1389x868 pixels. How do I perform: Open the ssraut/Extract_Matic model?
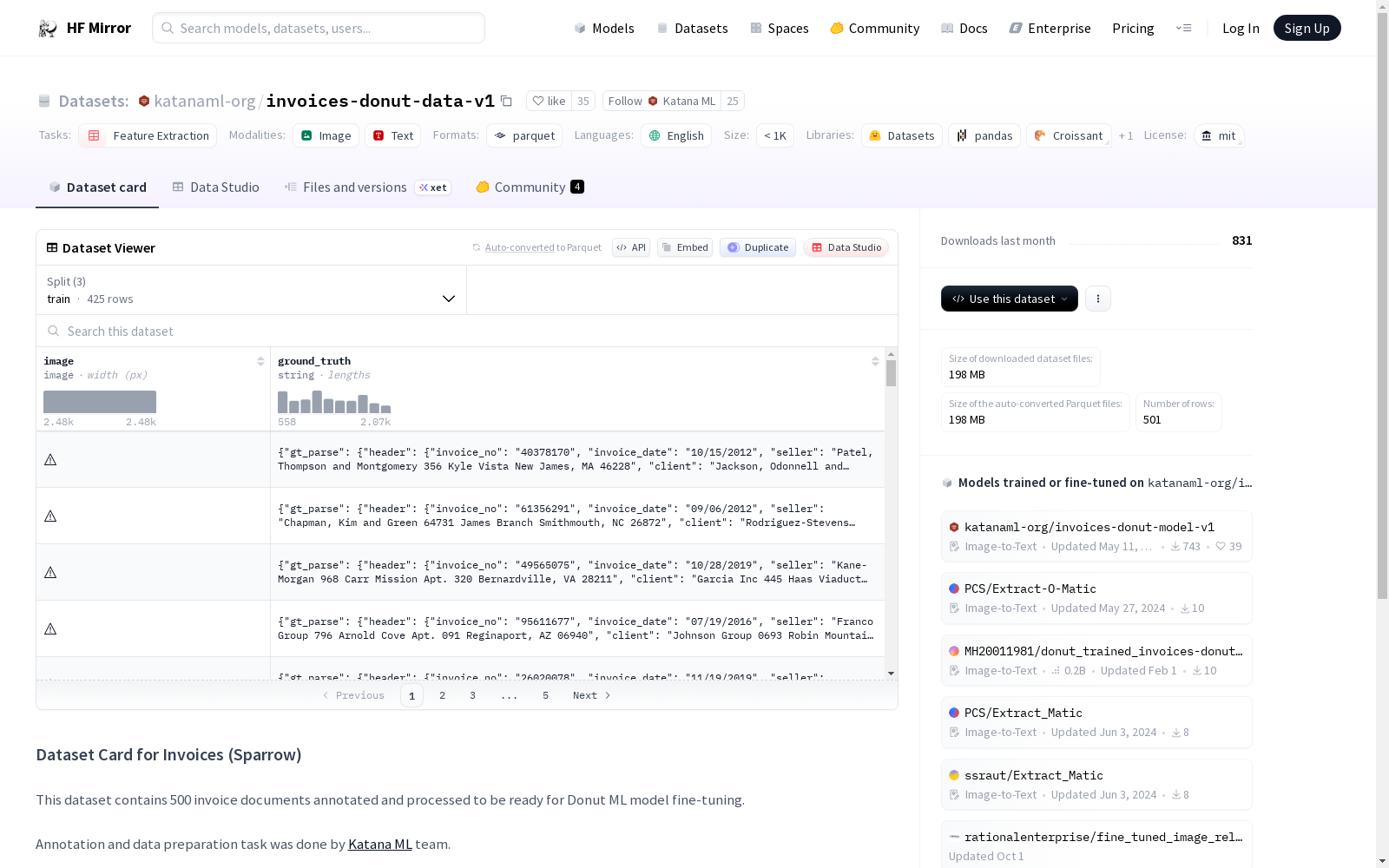tap(1096, 785)
